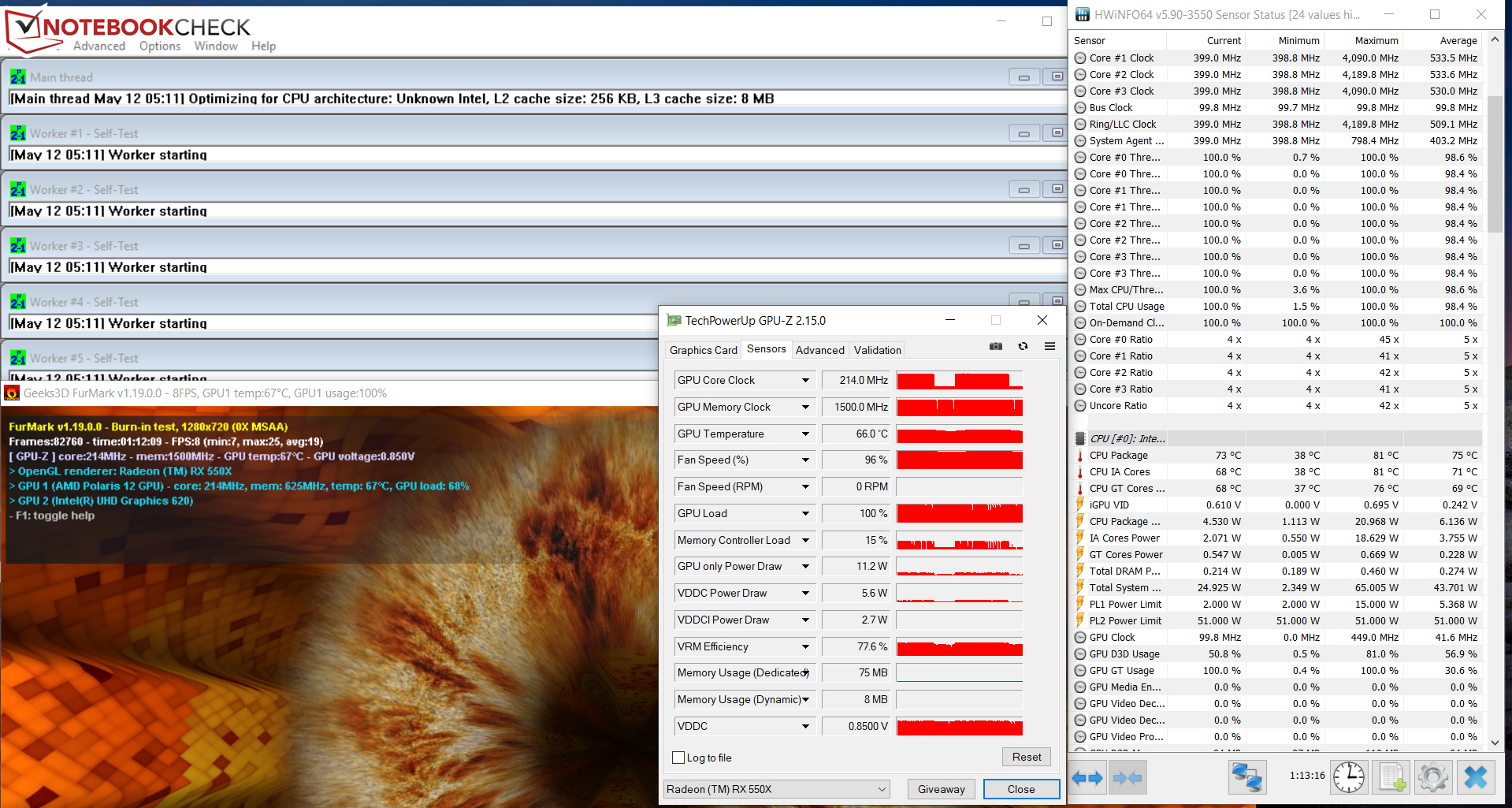The width and height of the screenshot is (1512, 808).
Task: Open the VDDC sensor dropdown
Action: [805, 726]
